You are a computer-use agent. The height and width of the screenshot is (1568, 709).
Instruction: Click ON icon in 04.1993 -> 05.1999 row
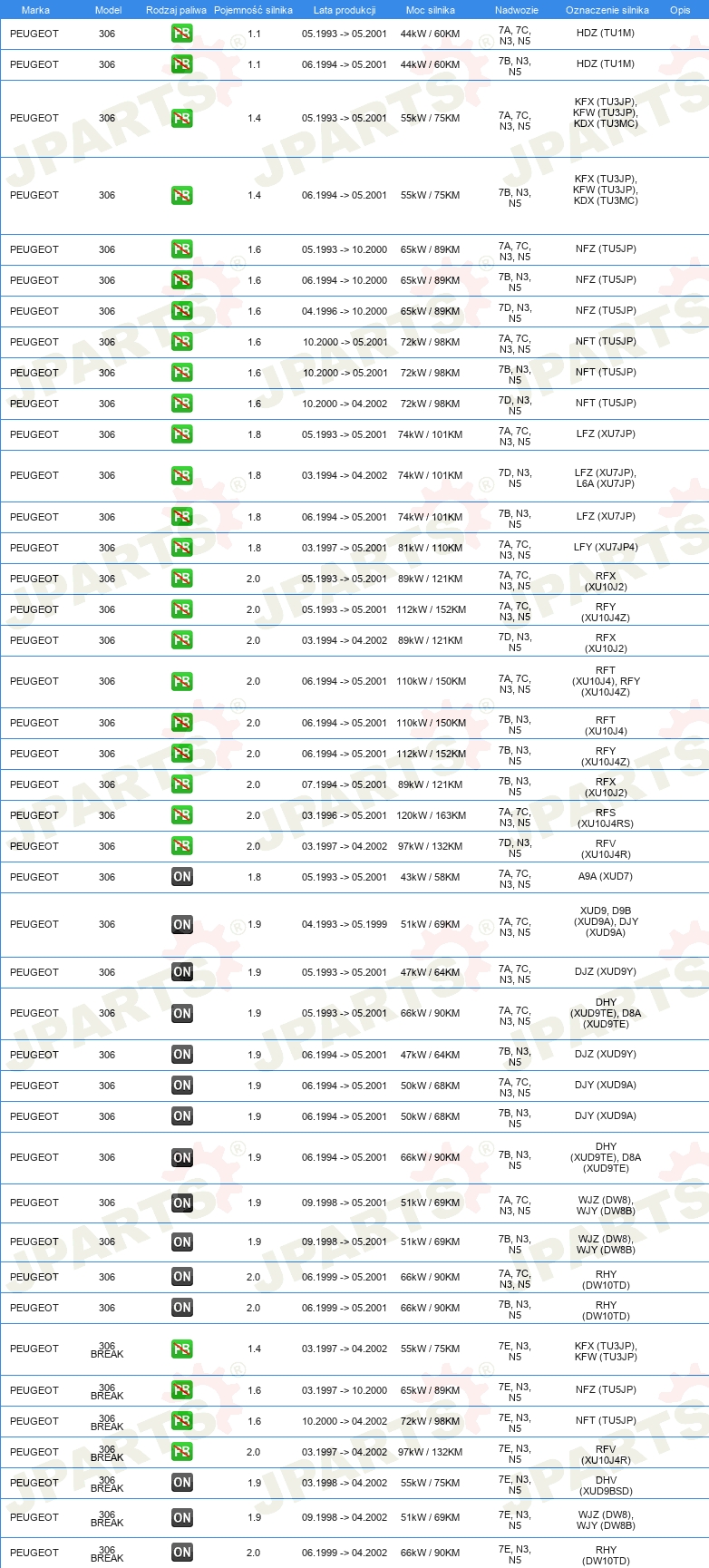point(182,925)
